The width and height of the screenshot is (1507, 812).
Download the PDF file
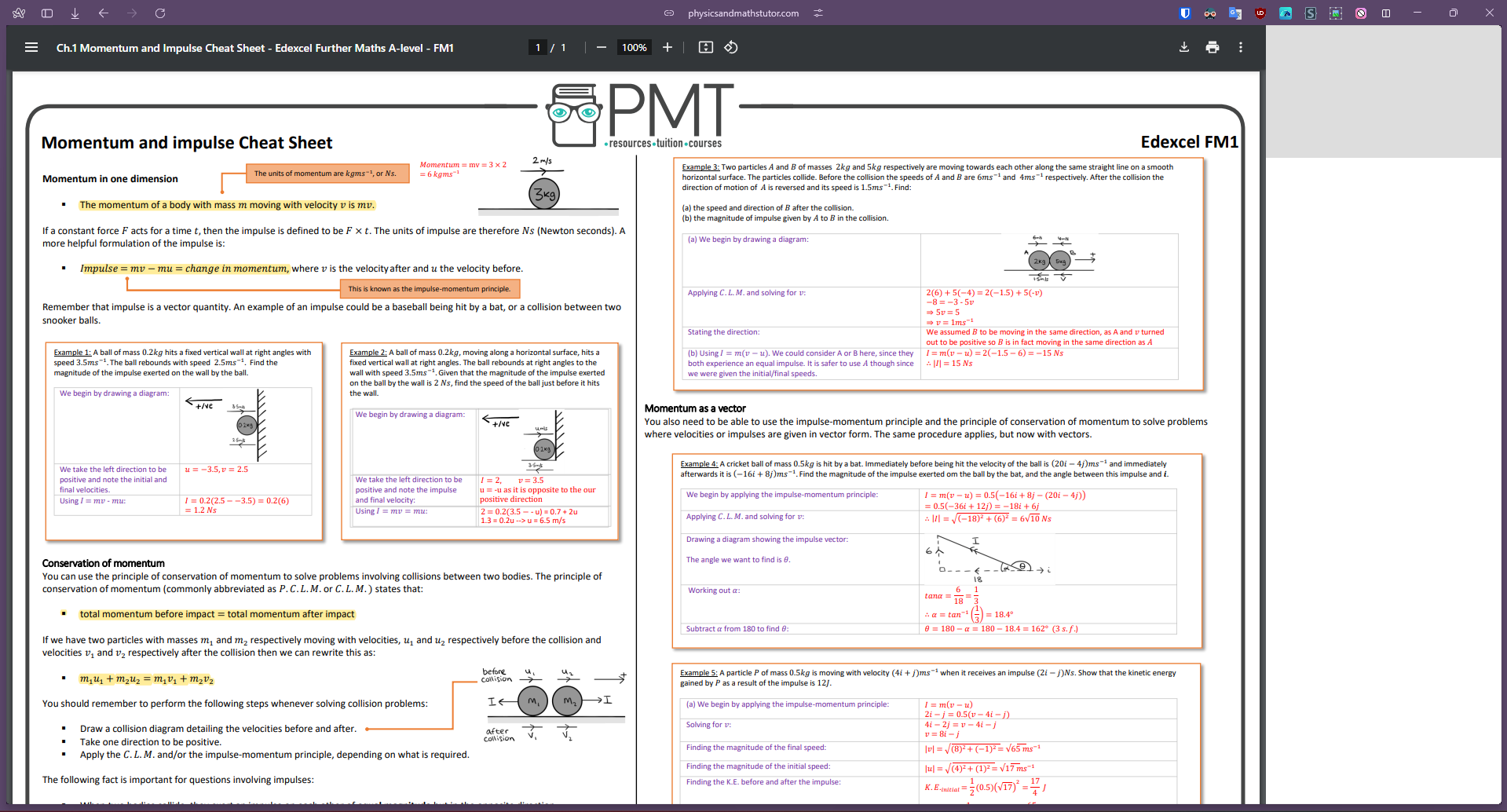tap(1184, 47)
